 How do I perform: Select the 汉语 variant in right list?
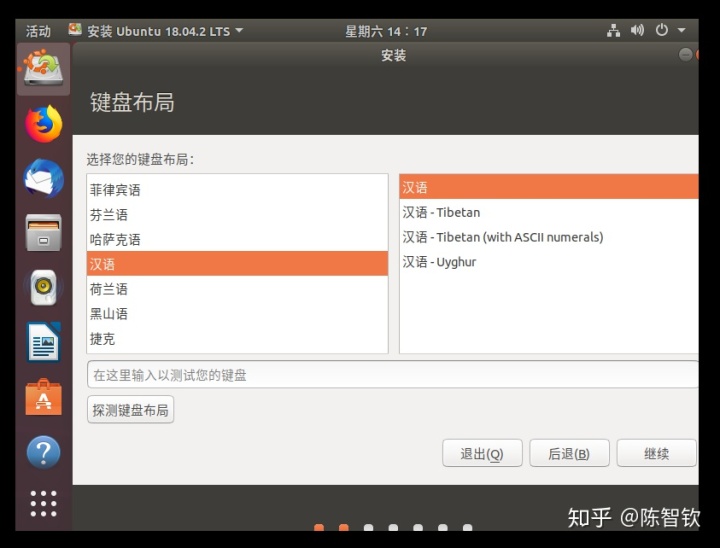pyautogui.click(x=549, y=187)
